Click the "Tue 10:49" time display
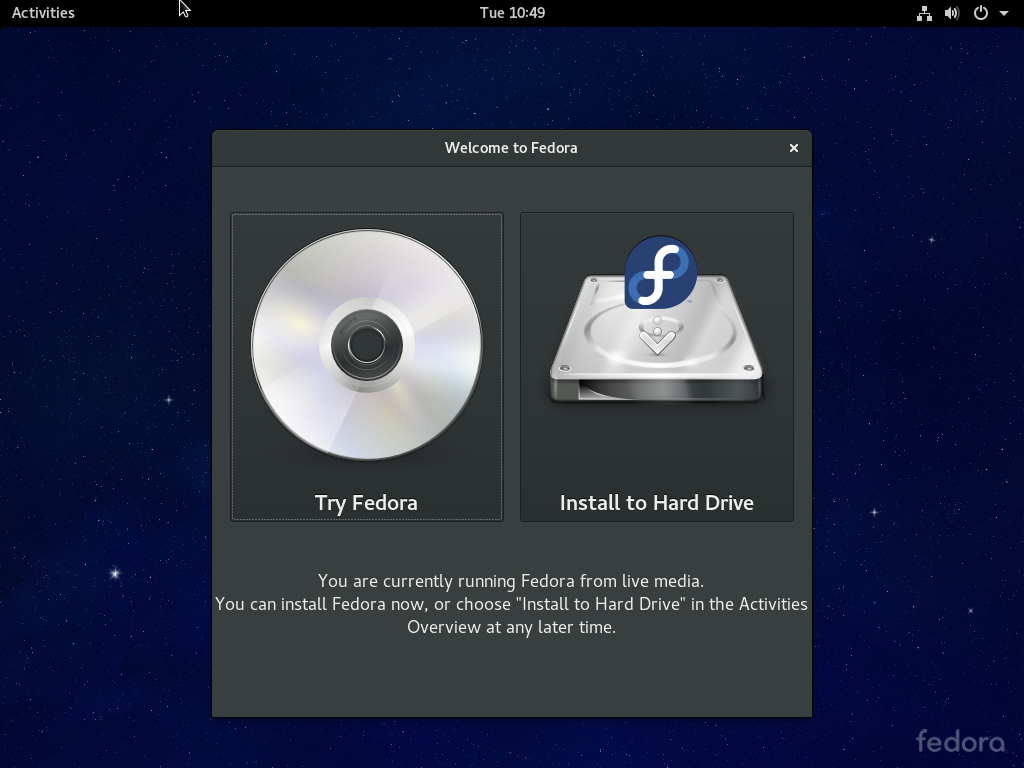 coord(512,13)
